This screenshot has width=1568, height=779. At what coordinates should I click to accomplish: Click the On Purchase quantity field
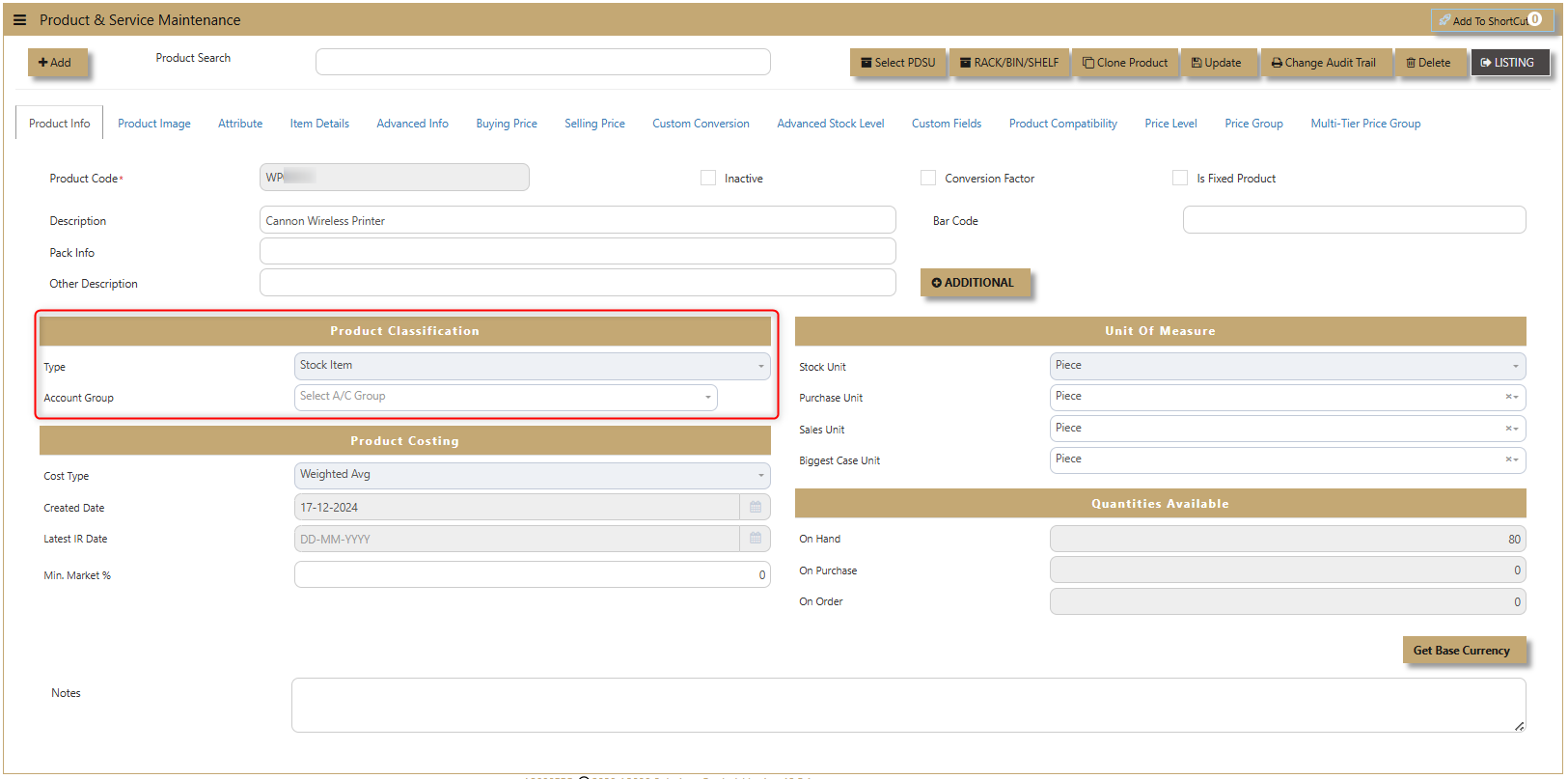(x=1287, y=570)
